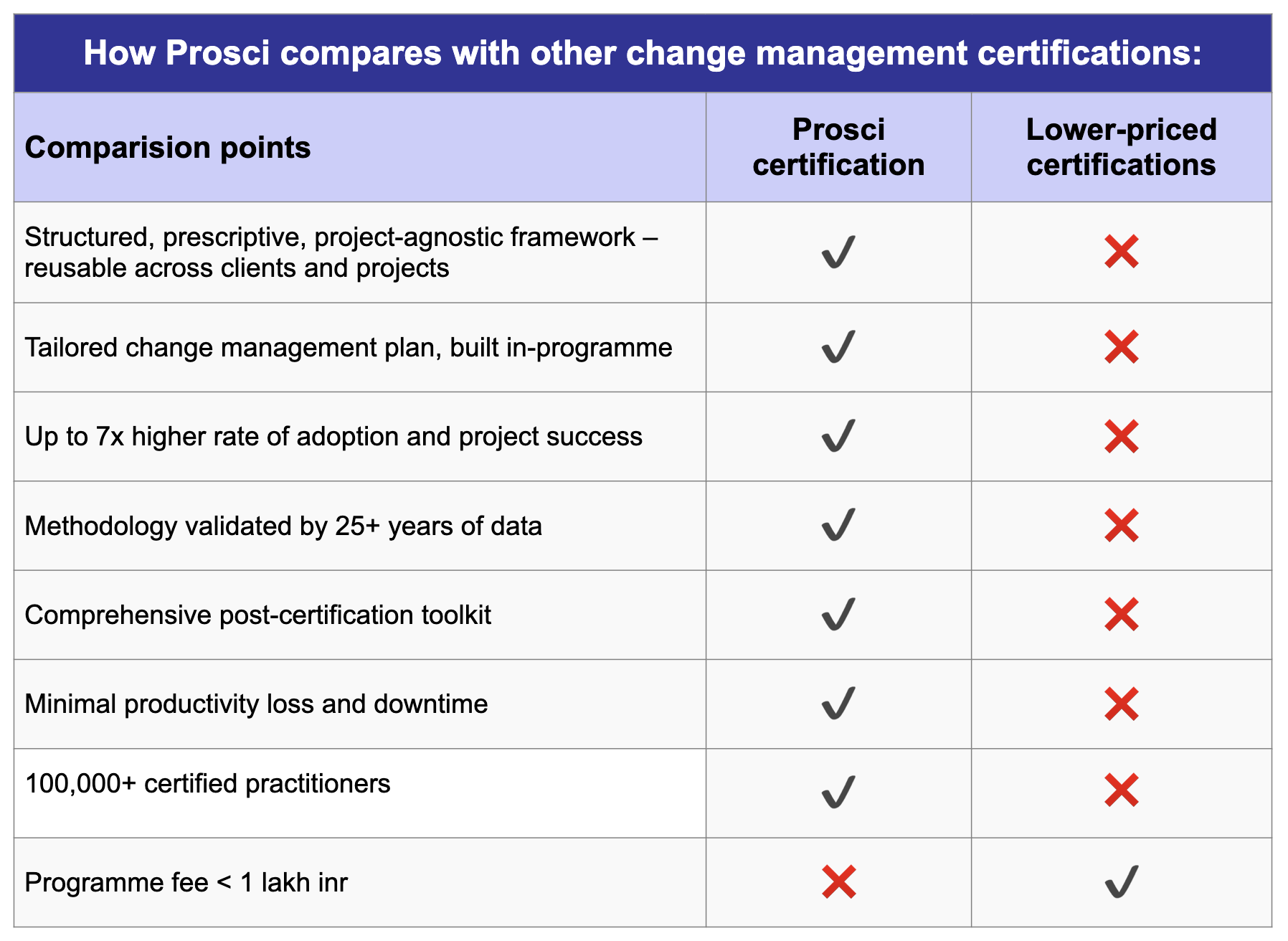Click the 'Comparision points' header cell
1288x941 pixels.
(x=168, y=148)
